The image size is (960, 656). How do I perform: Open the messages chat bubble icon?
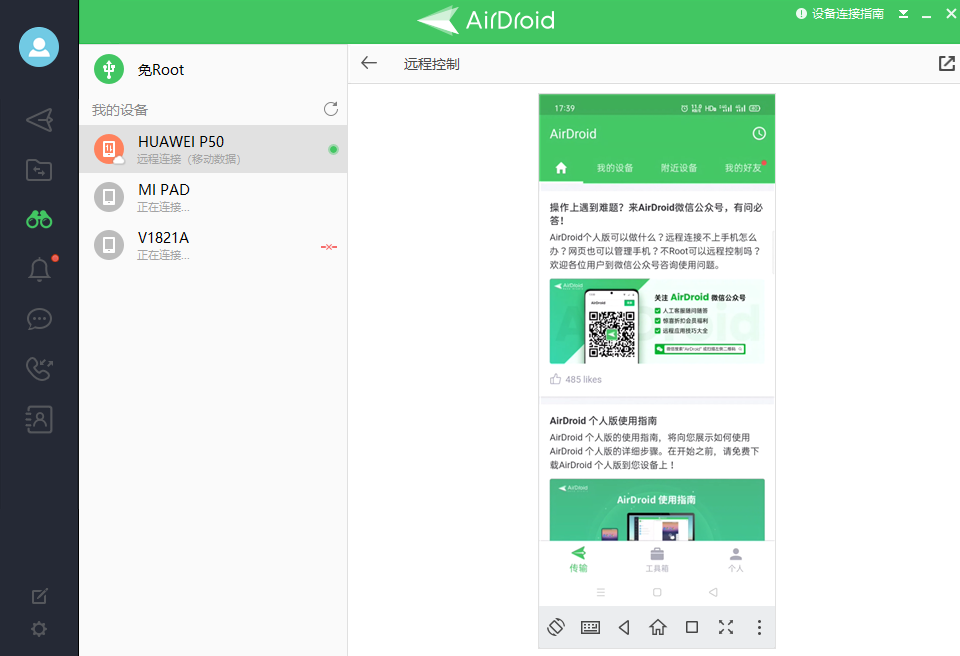point(39,319)
